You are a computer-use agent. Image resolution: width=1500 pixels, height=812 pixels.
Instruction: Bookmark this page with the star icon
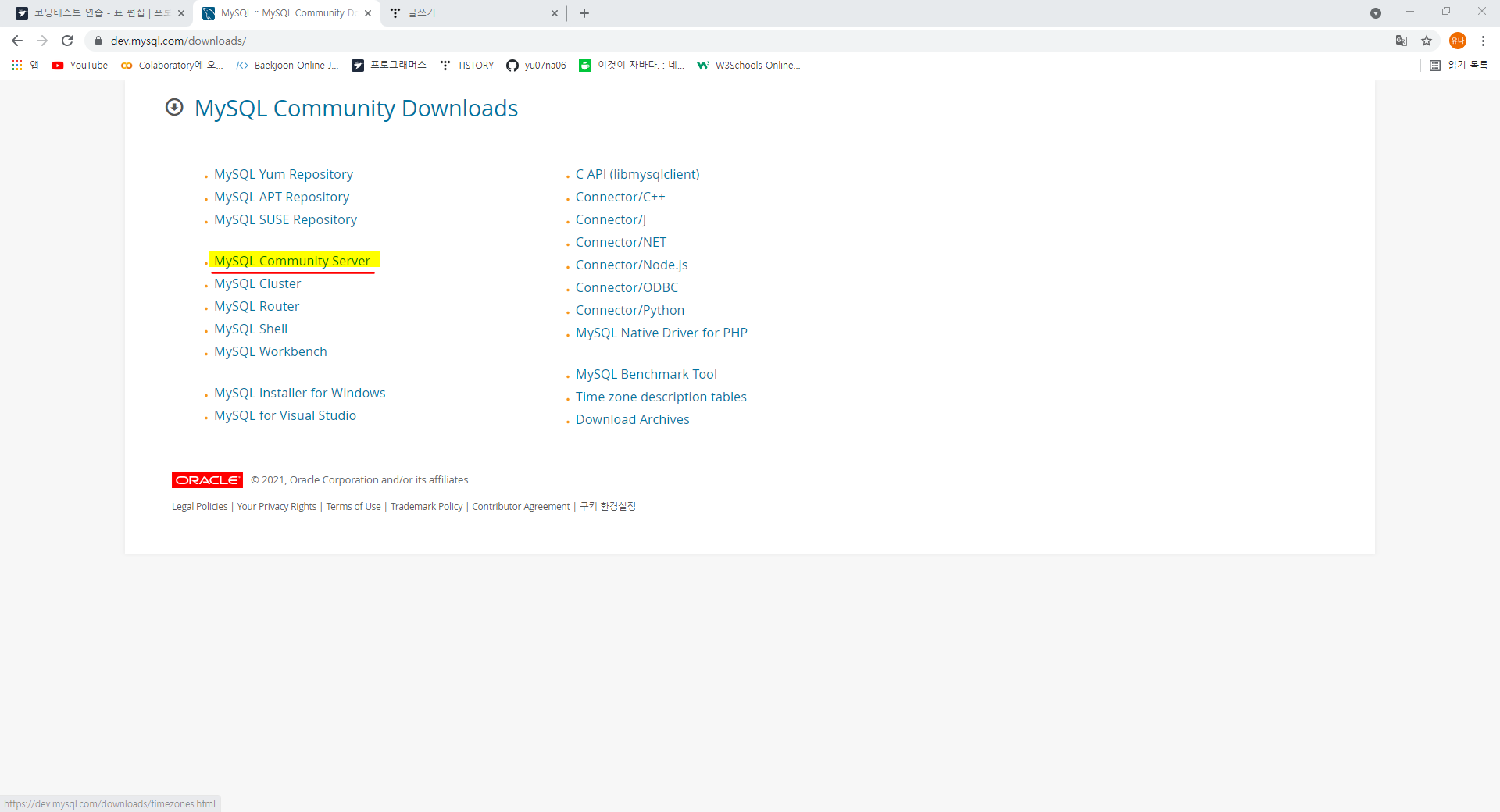tap(1427, 41)
